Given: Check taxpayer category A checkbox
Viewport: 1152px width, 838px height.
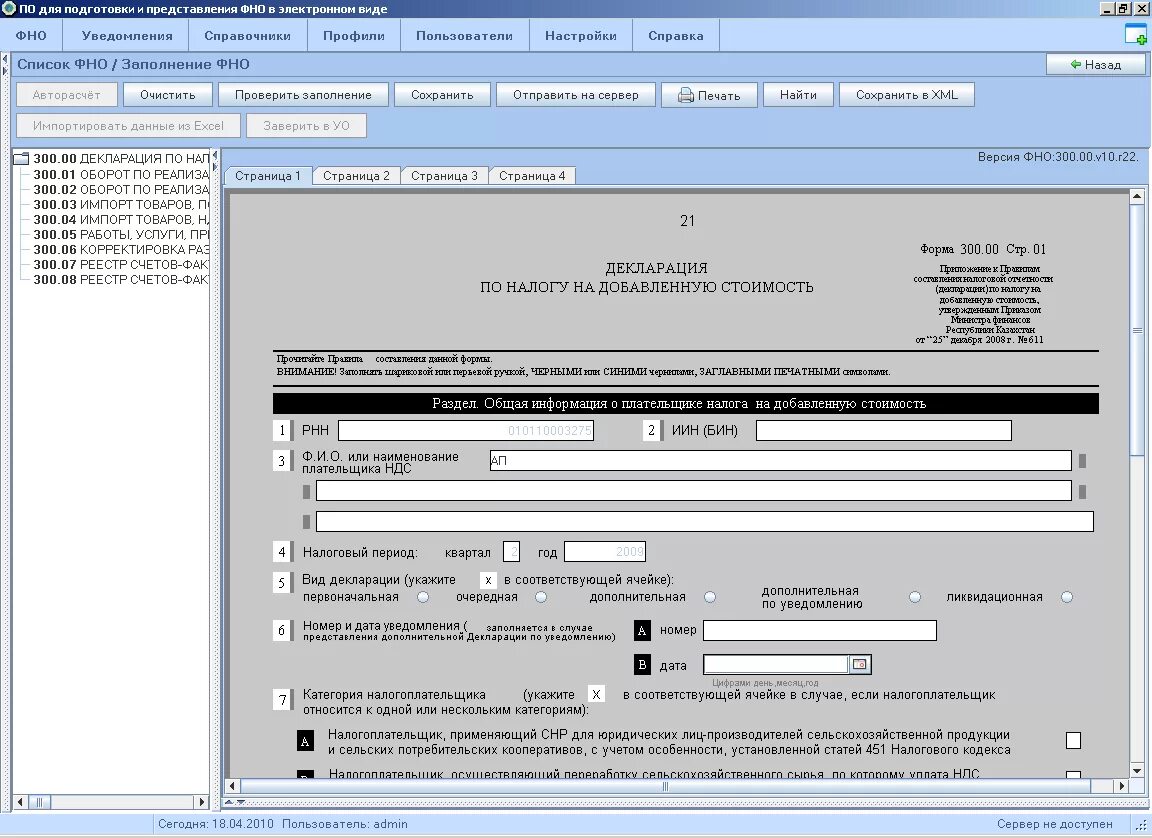Looking at the screenshot, I should (1073, 740).
